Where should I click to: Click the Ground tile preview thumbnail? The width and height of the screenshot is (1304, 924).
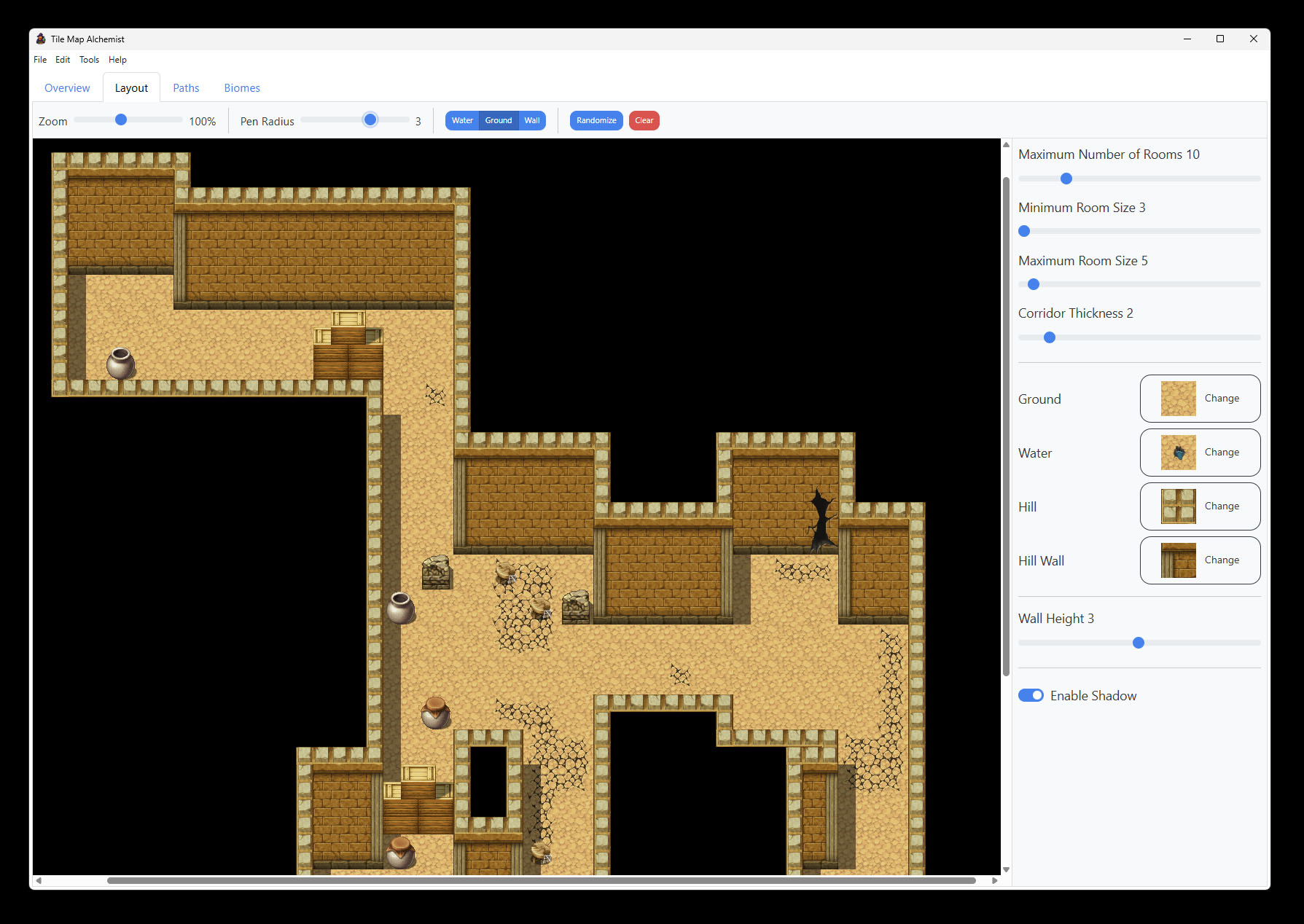1178,399
